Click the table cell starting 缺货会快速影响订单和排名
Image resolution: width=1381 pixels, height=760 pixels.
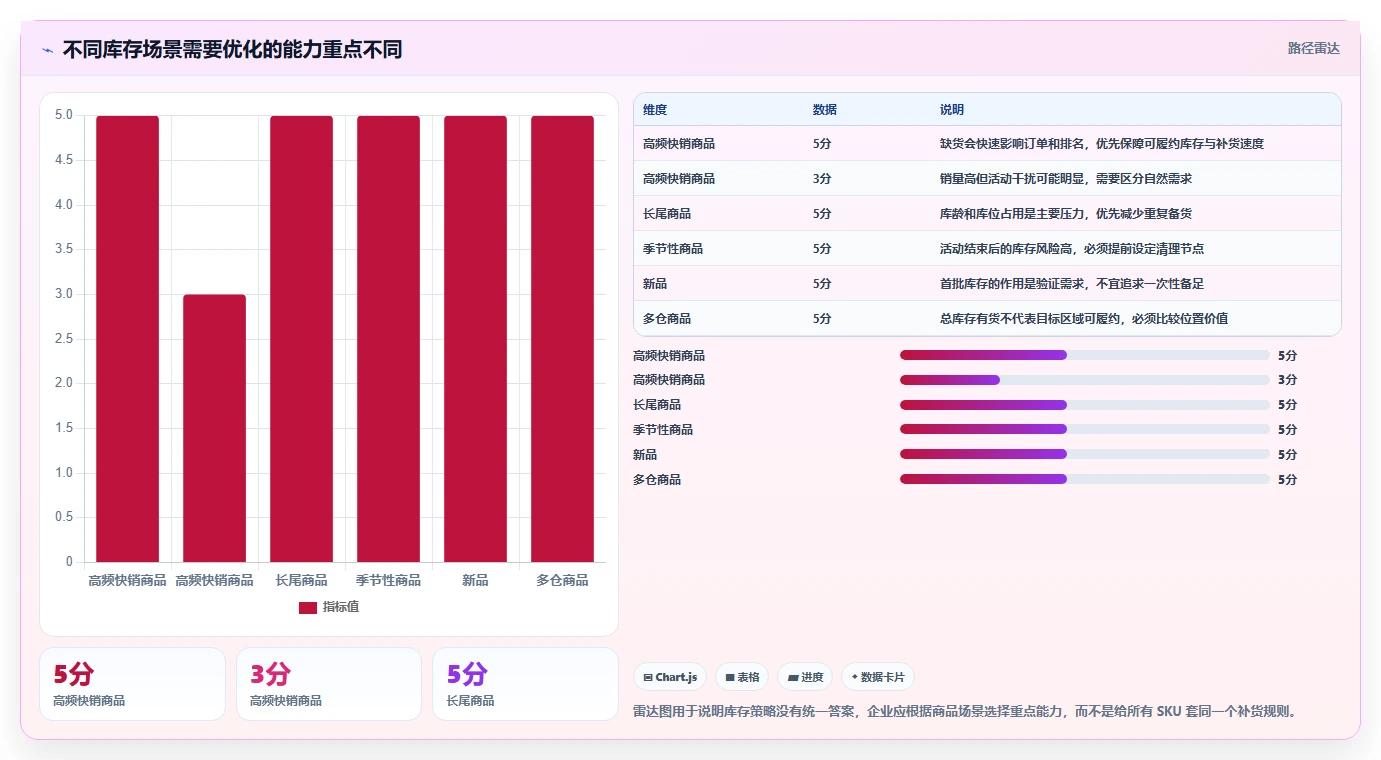pos(1102,144)
